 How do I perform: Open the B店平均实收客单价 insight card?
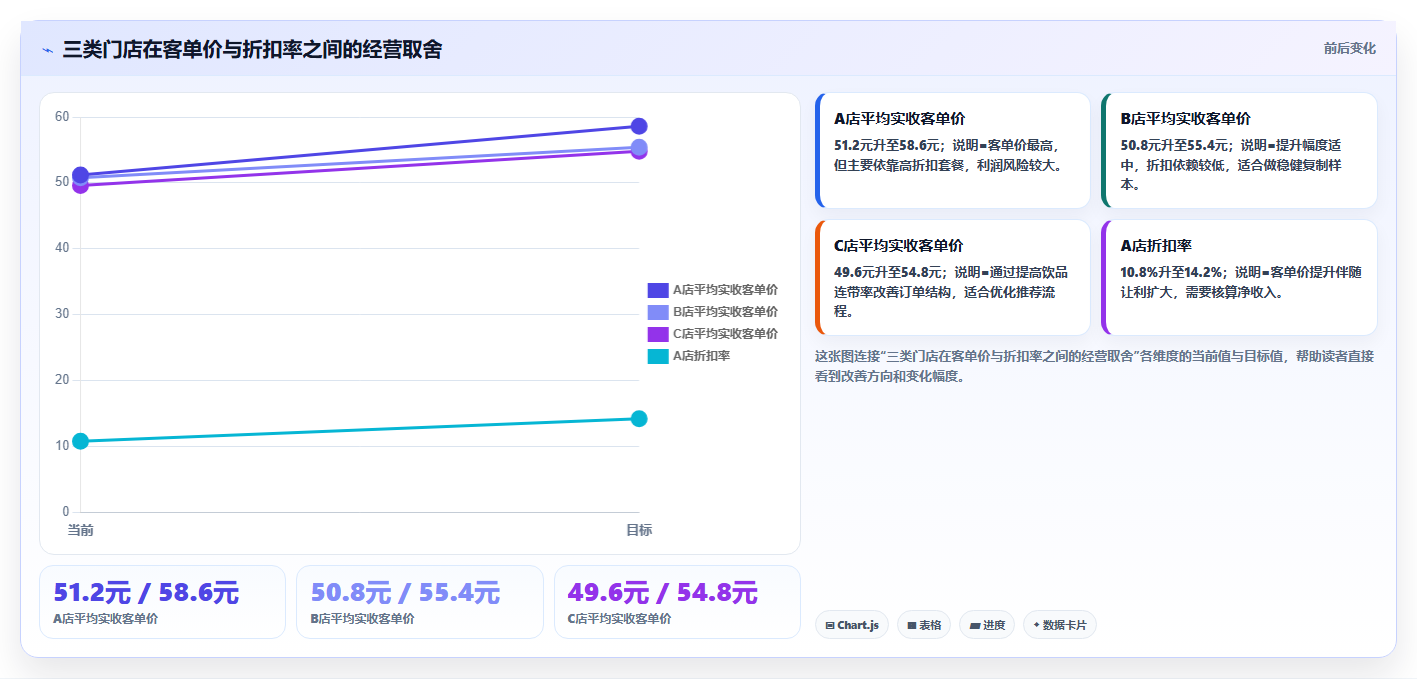[1239, 150]
